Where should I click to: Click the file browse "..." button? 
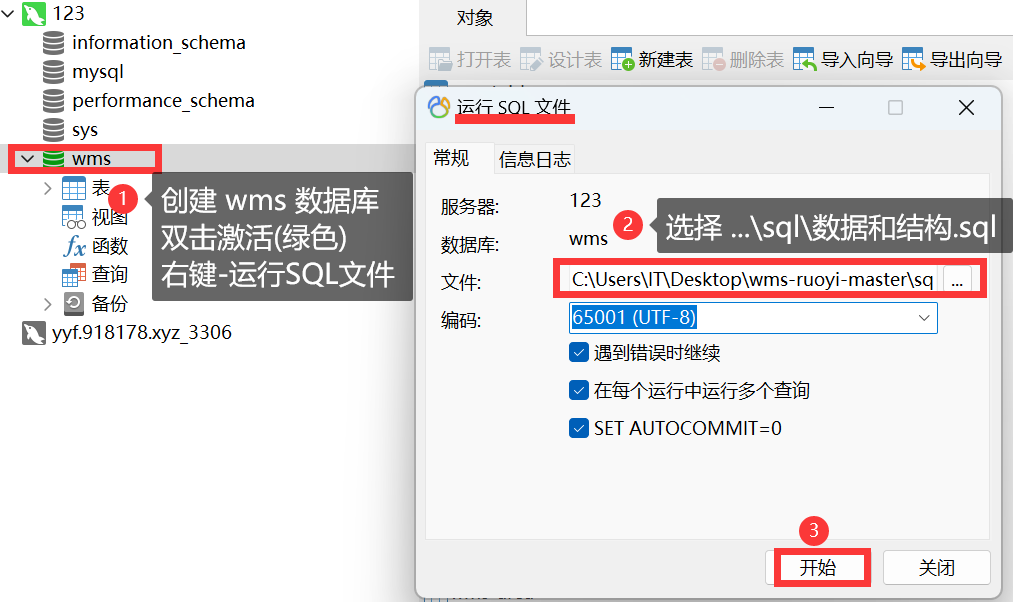(x=957, y=280)
